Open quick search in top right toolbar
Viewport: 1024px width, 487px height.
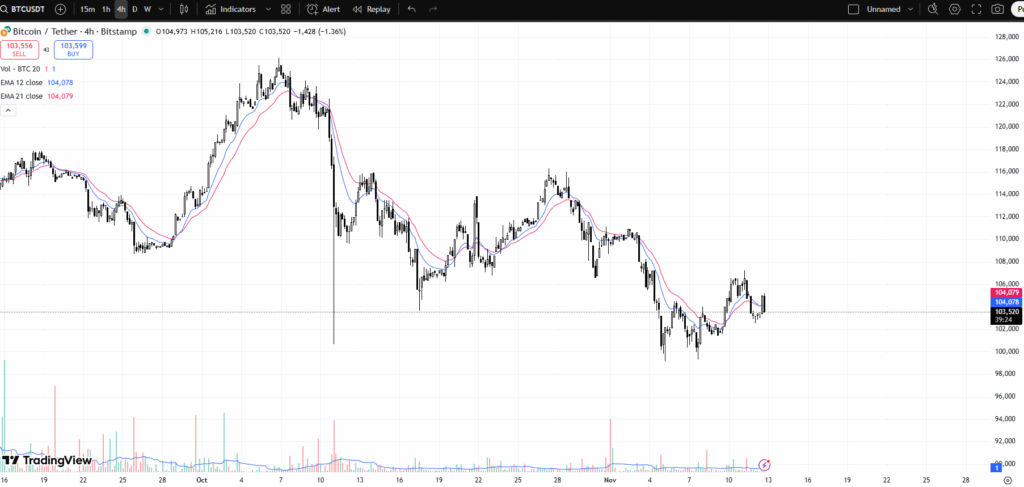click(x=933, y=9)
